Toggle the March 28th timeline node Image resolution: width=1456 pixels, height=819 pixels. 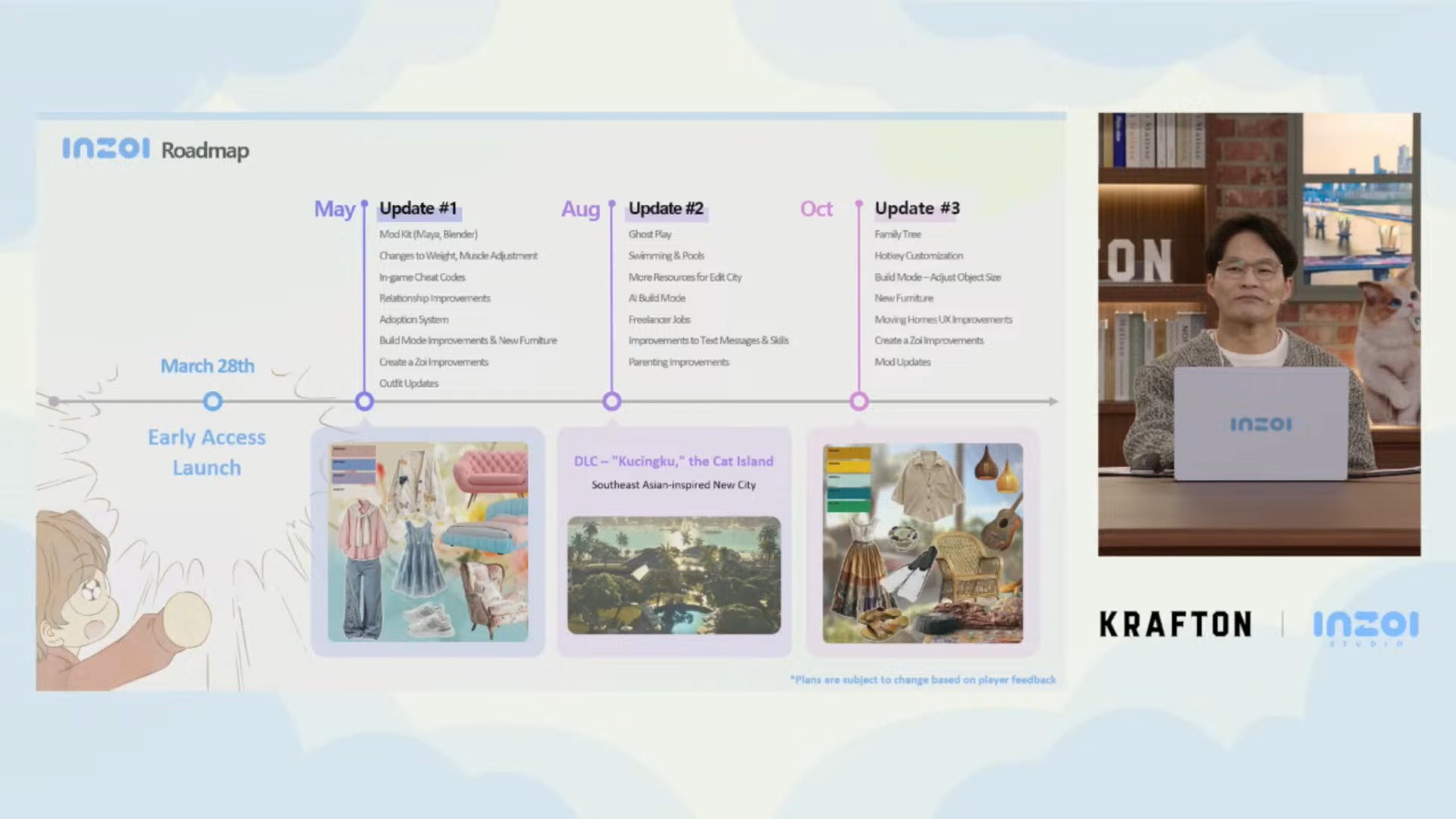(x=212, y=401)
